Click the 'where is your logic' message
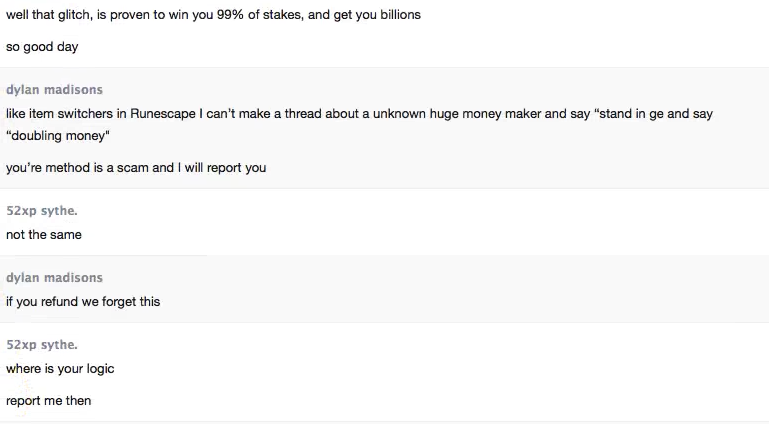This screenshot has height=424, width=769. coord(60,369)
